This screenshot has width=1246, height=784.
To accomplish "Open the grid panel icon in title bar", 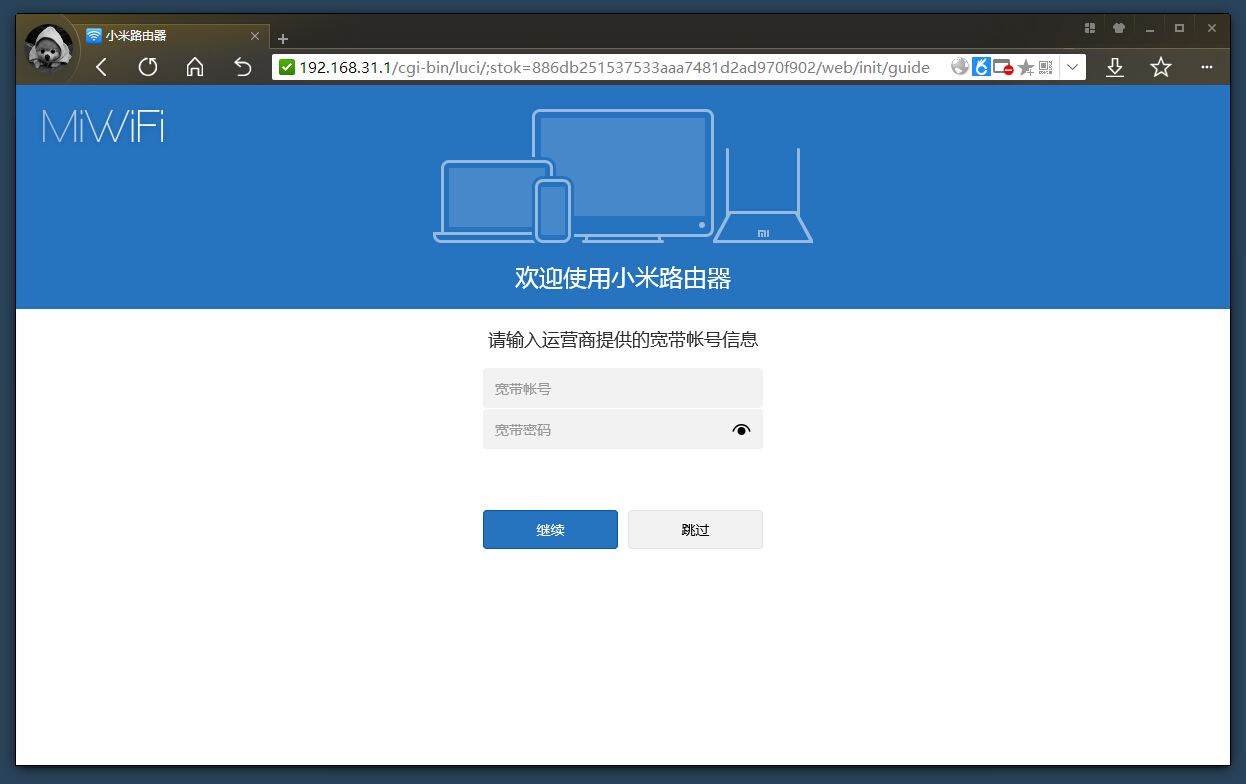I will click(1090, 28).
